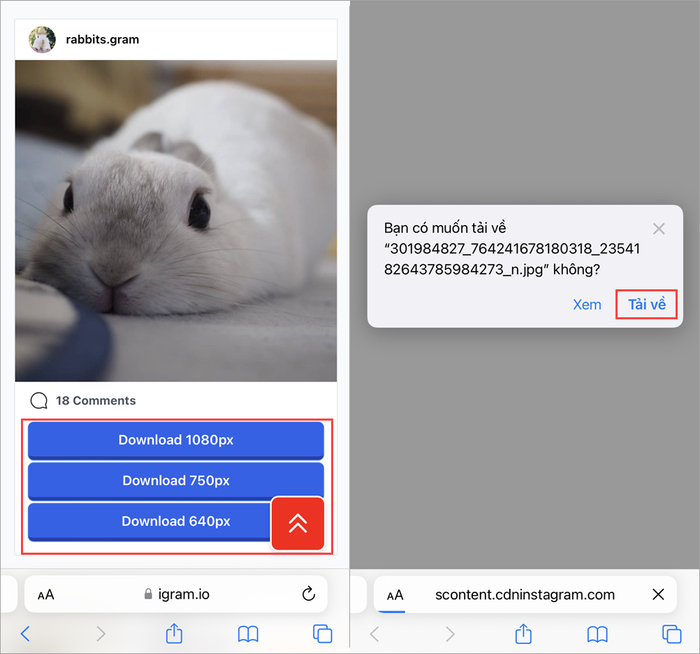Open share sheet in cdninstagram window

(524, 633)
